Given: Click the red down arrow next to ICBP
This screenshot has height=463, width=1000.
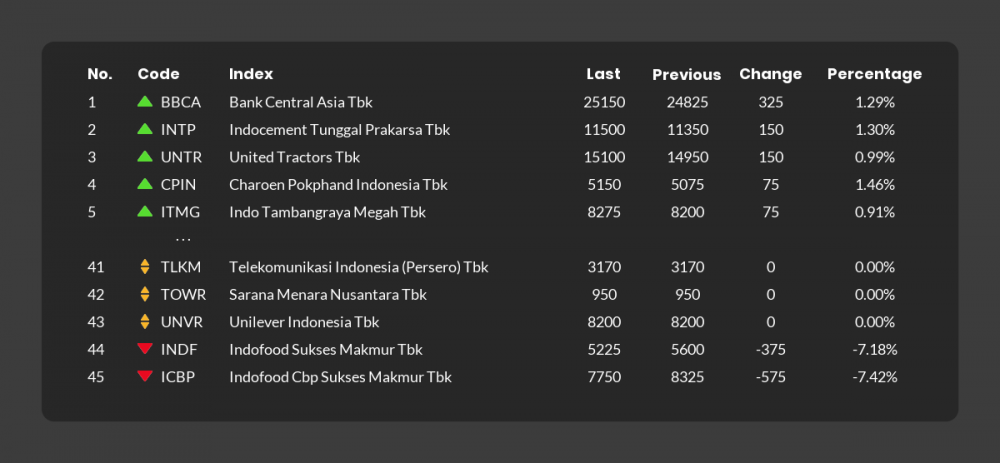Looking at the screenshot, I should click(145, 376).
